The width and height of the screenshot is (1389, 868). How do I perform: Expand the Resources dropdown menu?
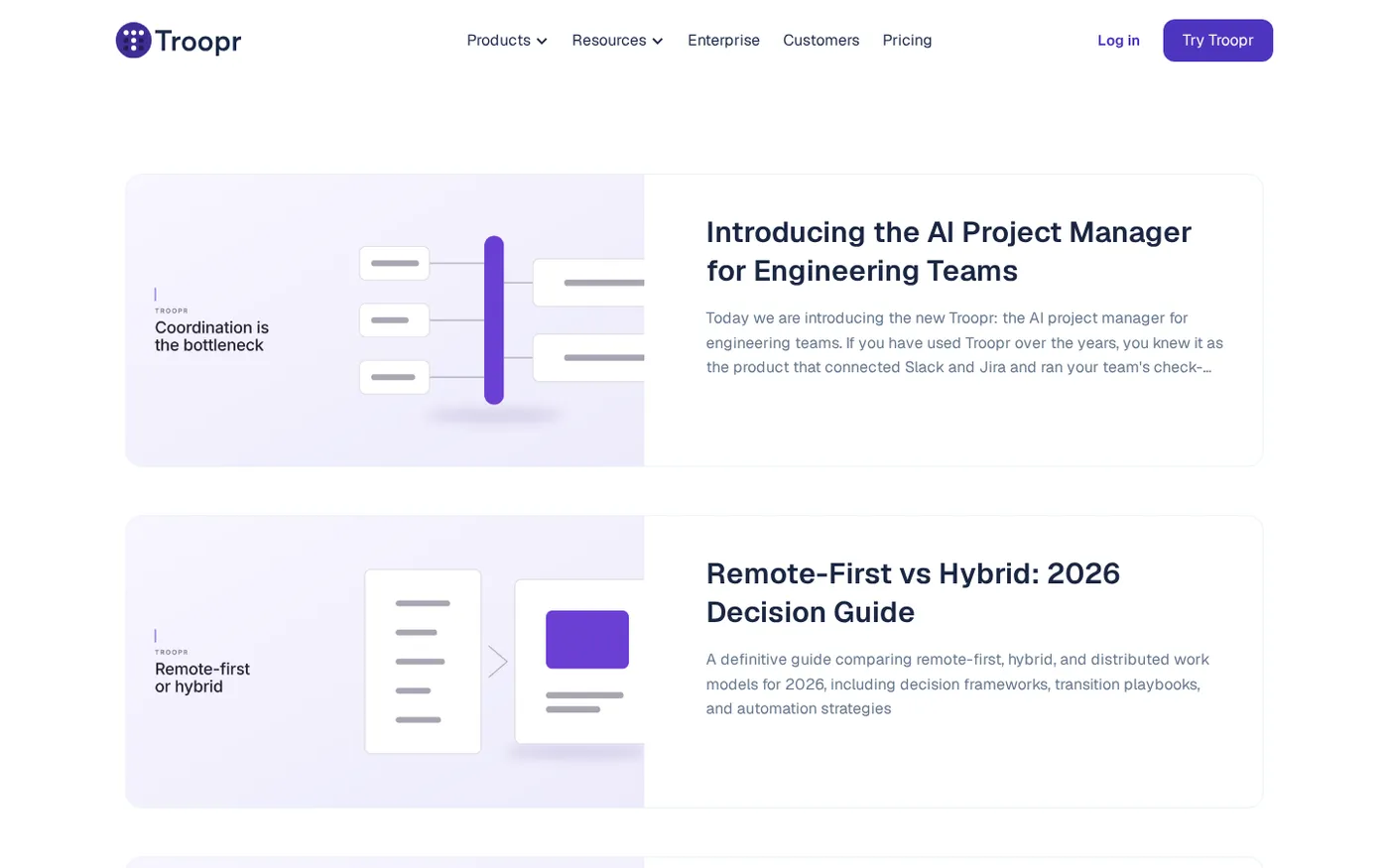(x=617, y=41)
